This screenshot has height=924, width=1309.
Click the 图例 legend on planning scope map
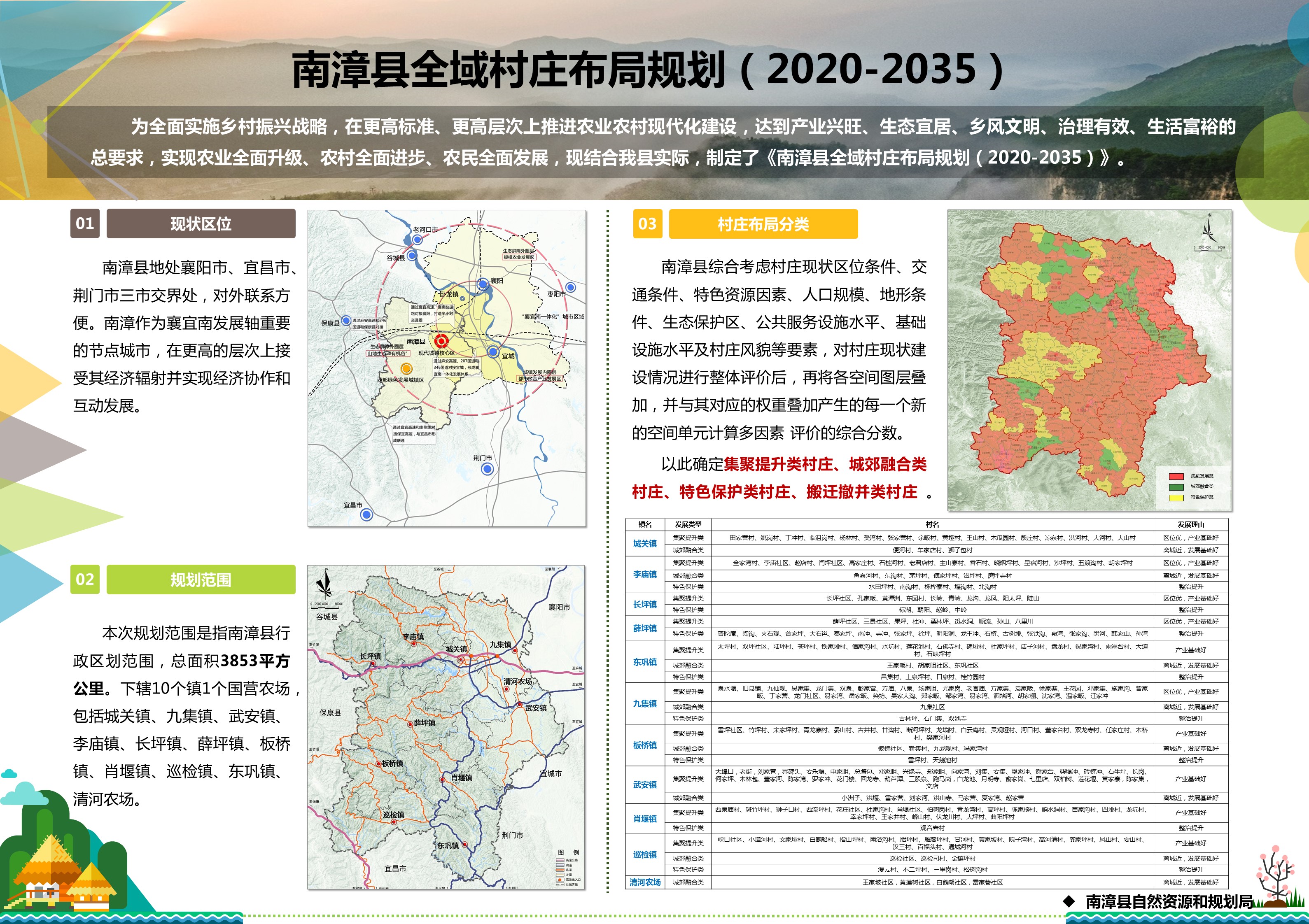pos(568,868)
